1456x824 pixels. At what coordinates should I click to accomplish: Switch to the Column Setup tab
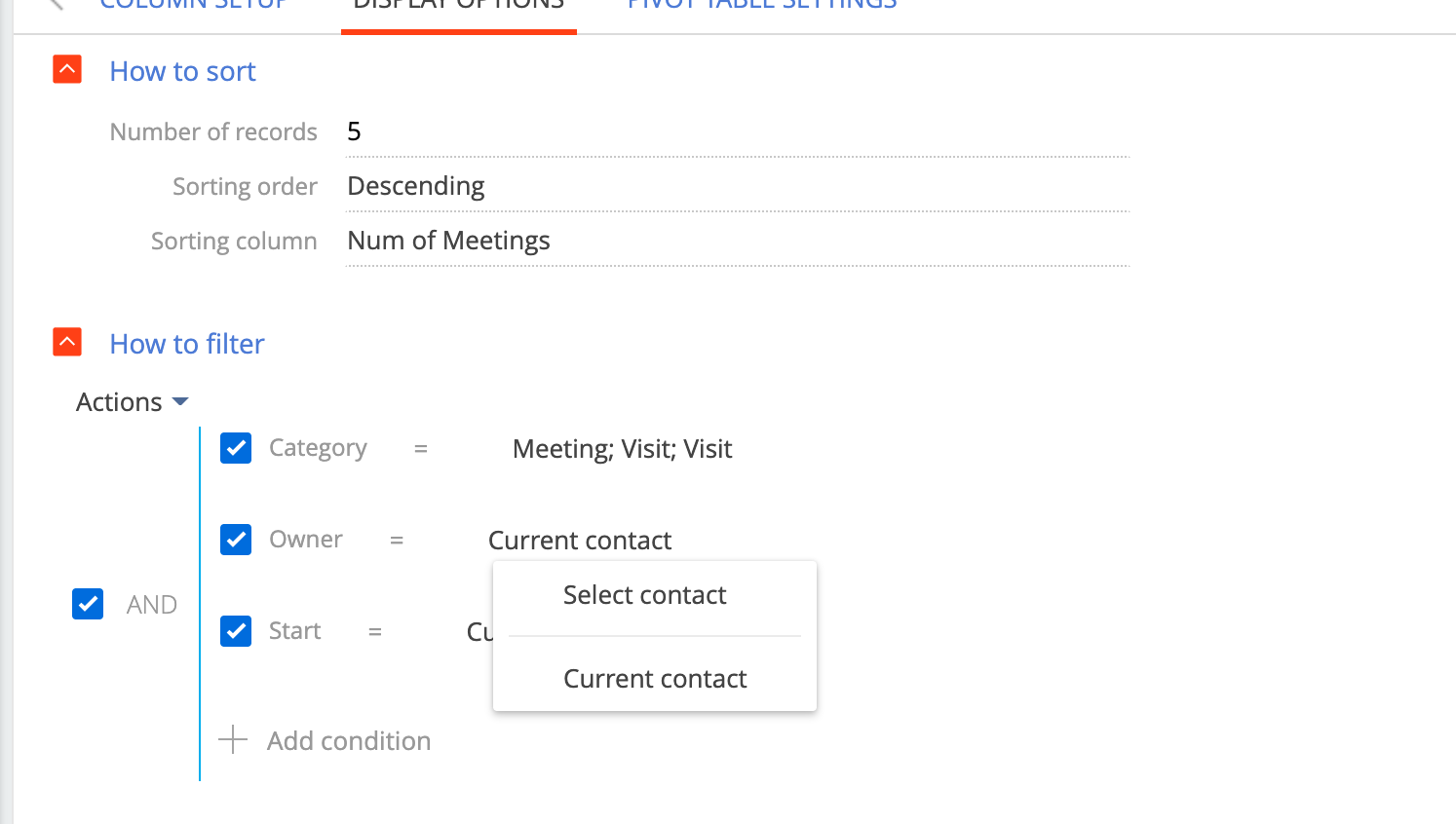193,5
